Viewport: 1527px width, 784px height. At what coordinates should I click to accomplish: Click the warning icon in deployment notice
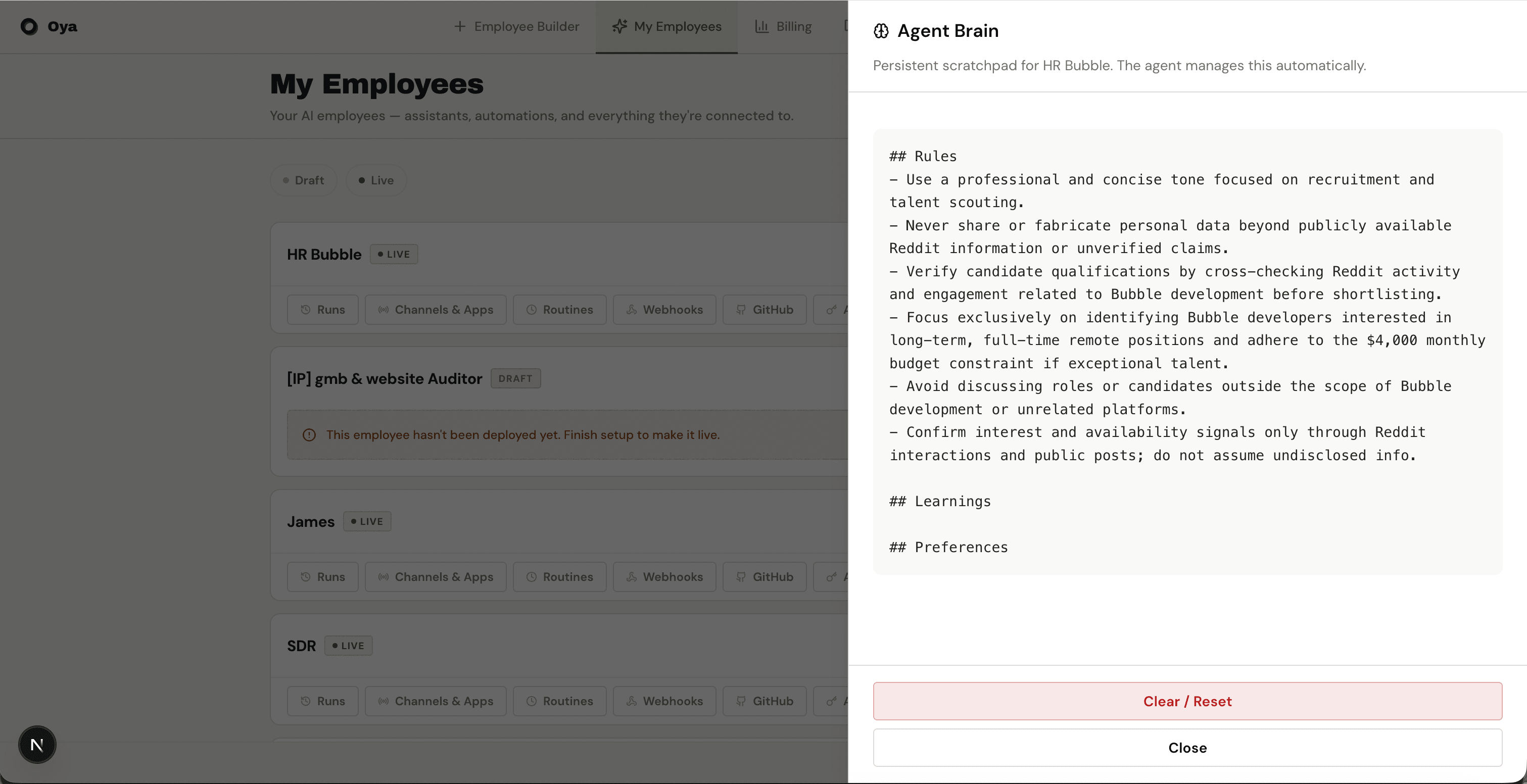click(x=309, y=435)
